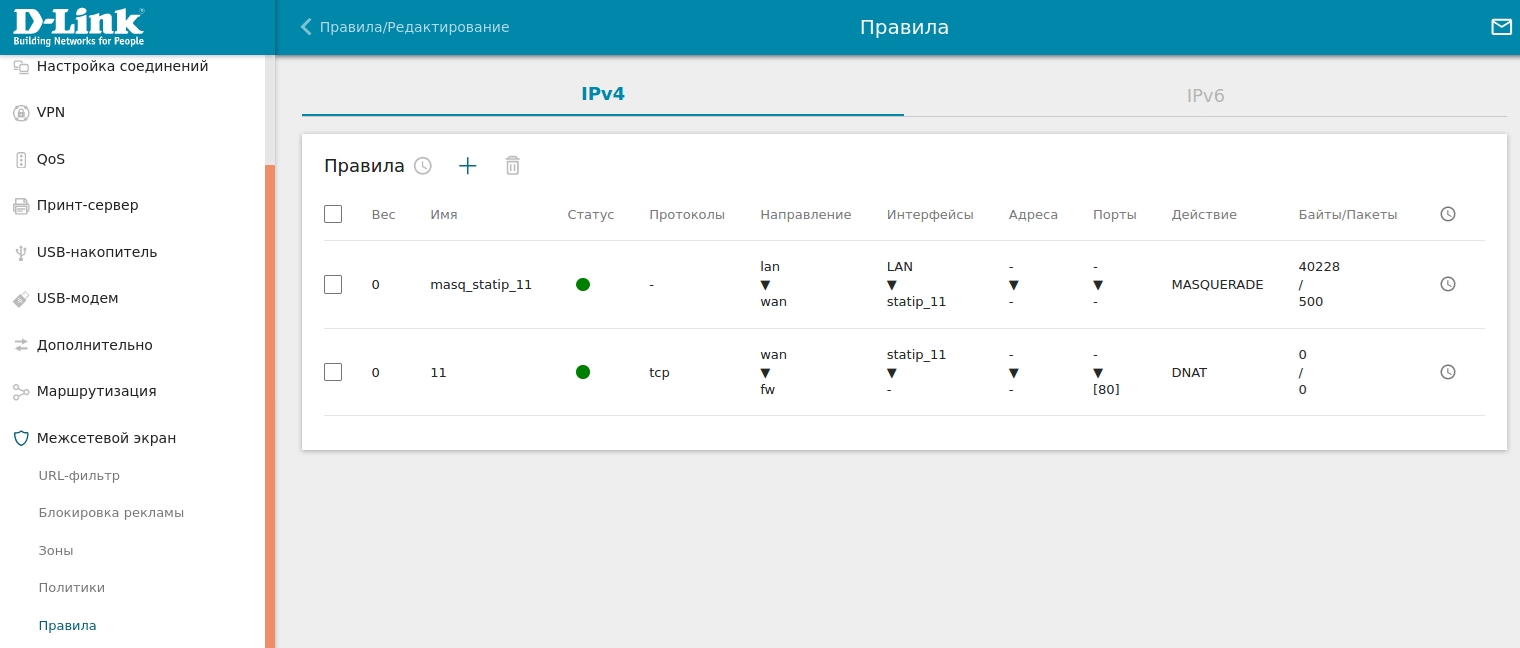1520x648 pixels.
Task: Click clock icon in rule 11 row
Action: (1447, 372)
